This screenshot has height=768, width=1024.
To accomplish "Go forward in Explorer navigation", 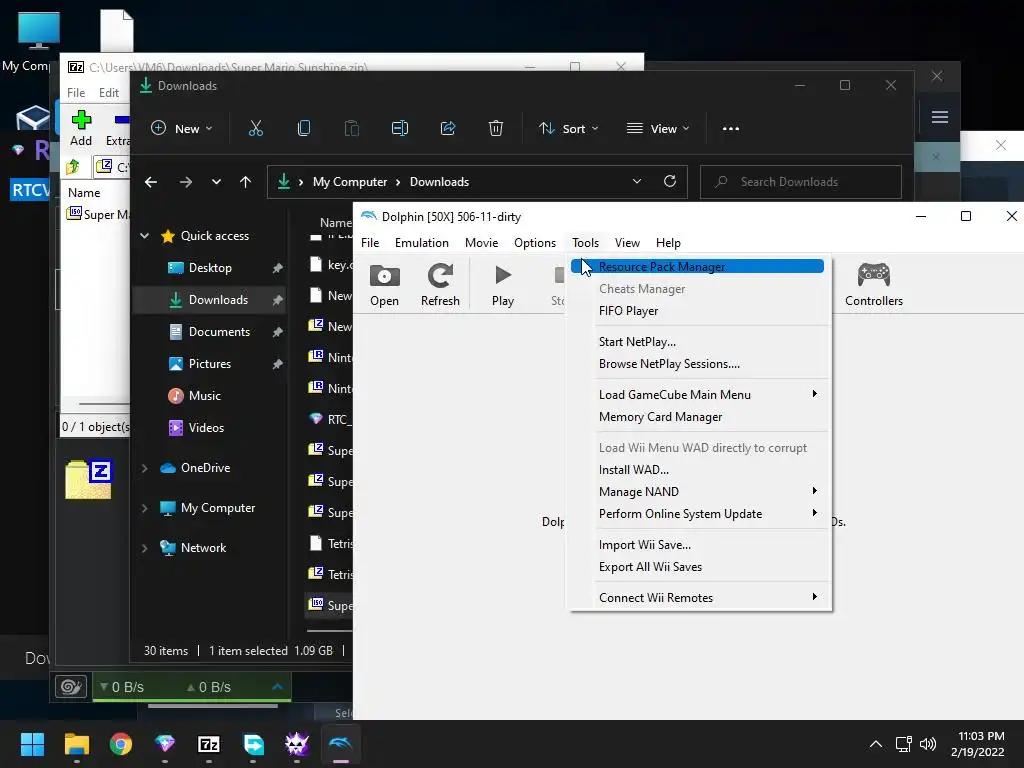I will coord(186,182).
